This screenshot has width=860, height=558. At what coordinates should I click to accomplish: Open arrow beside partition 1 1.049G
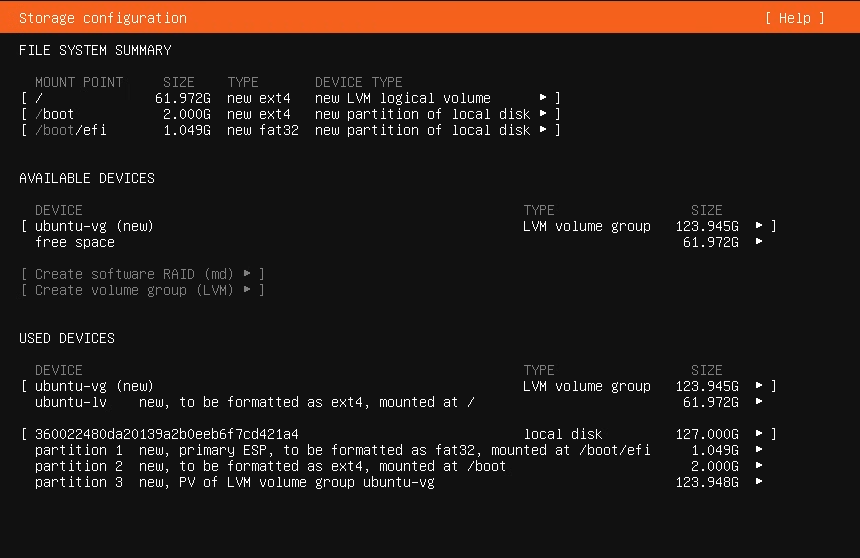tap(759, 449)
